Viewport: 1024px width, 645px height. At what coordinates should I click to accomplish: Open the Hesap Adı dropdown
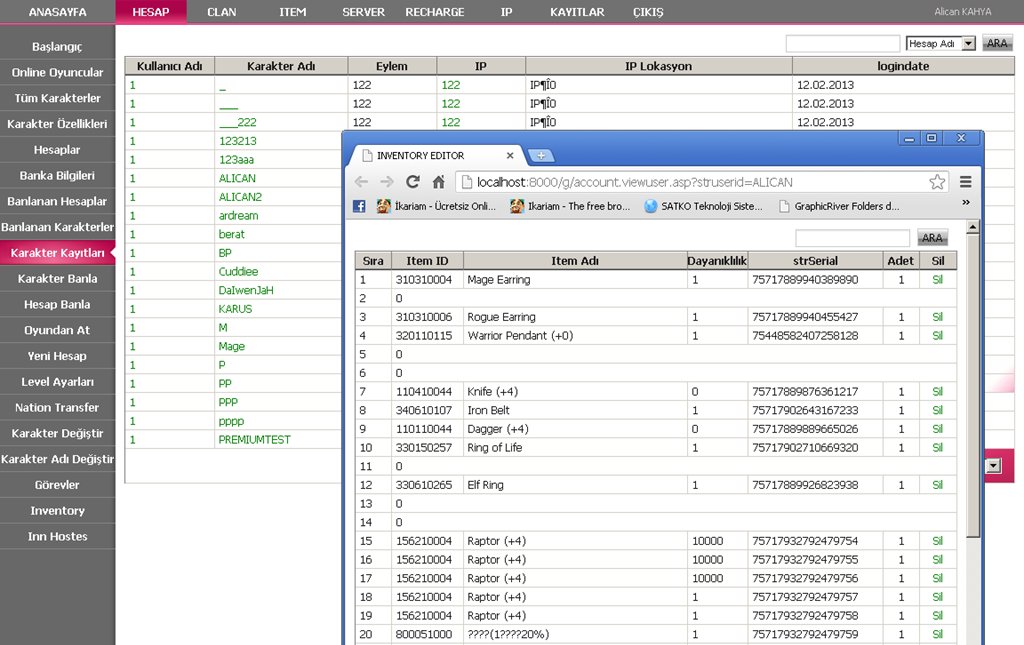click(940, 43)
